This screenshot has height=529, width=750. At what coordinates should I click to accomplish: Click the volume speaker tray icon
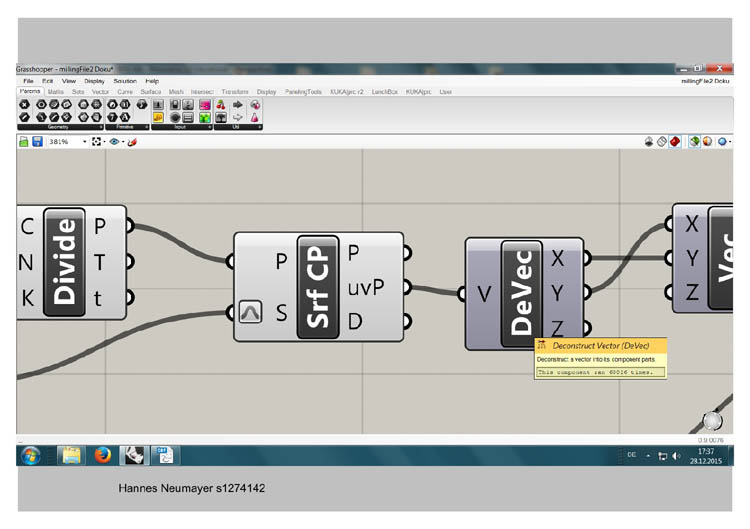[676, 456]
